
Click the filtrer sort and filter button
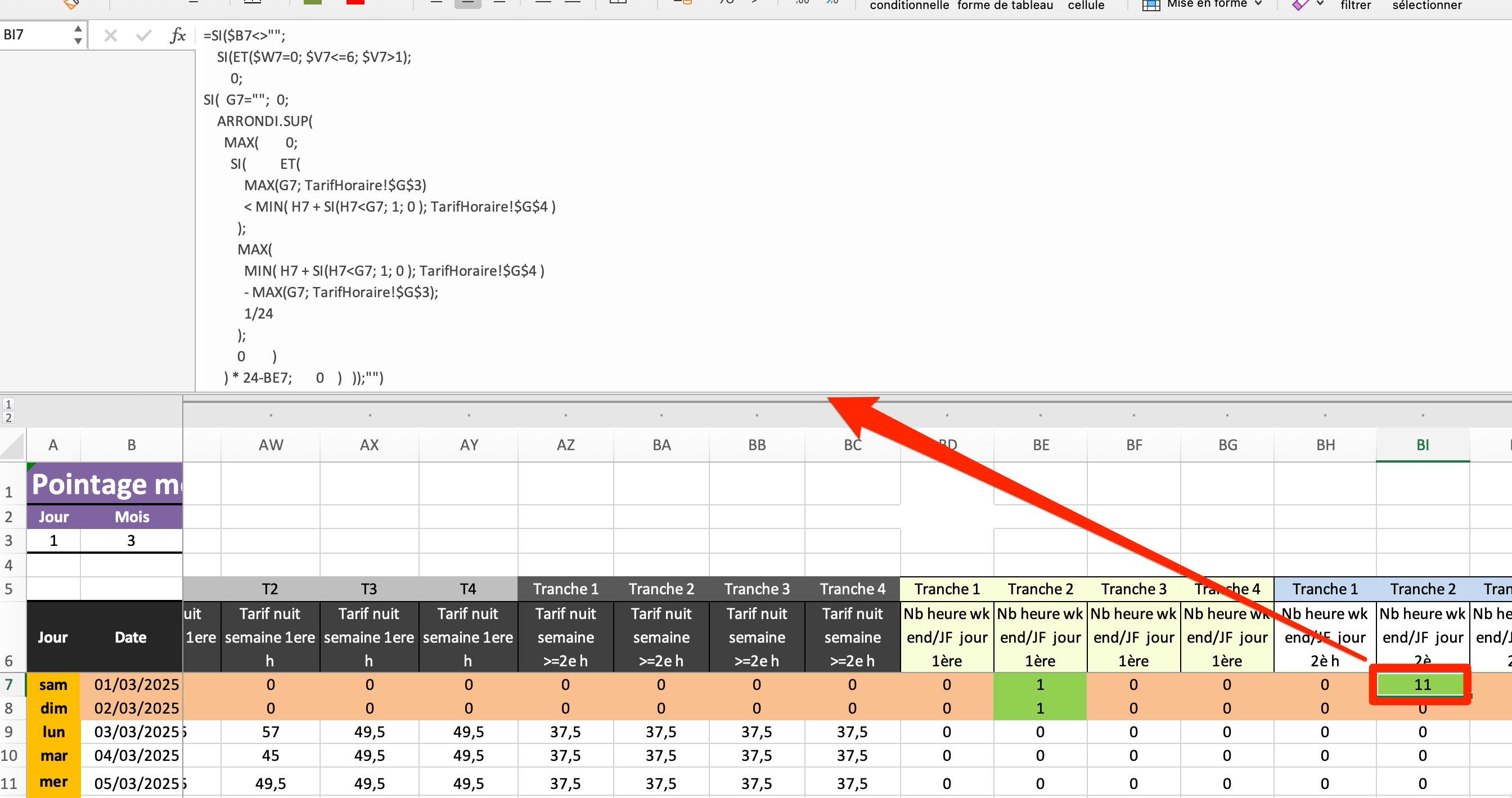[x=1355, y=5]
